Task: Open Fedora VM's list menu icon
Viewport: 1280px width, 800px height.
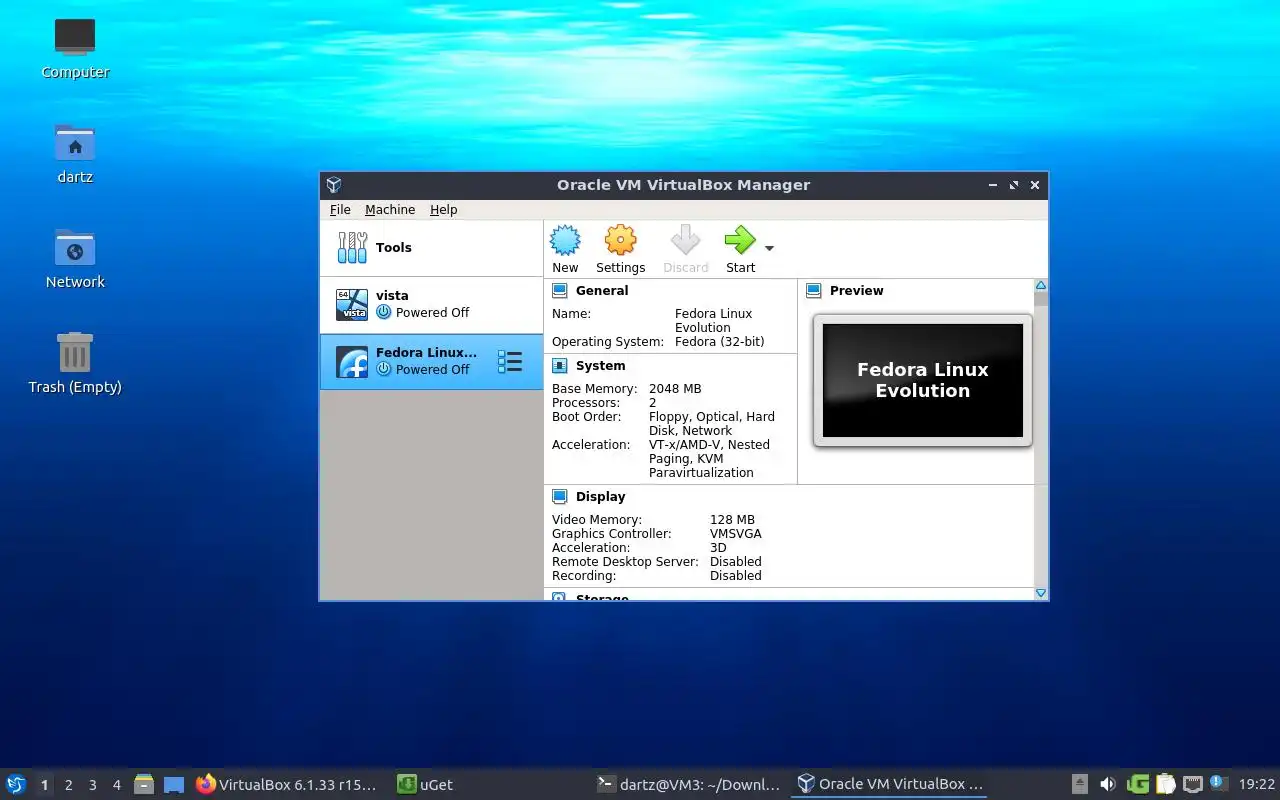Action: (510, 361)
